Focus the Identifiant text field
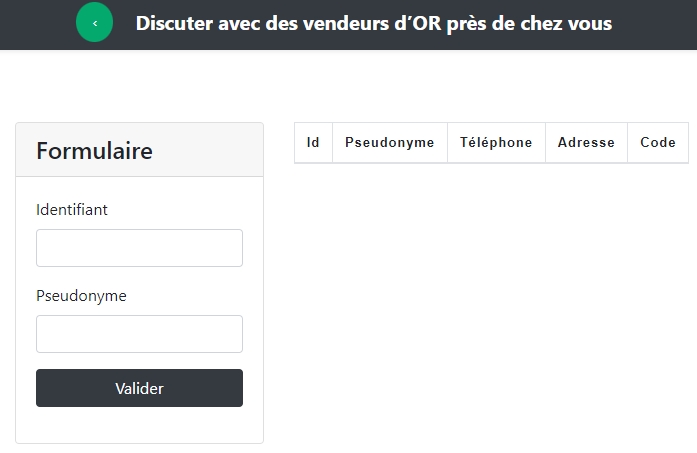697x453 pixels. point(139,248)
